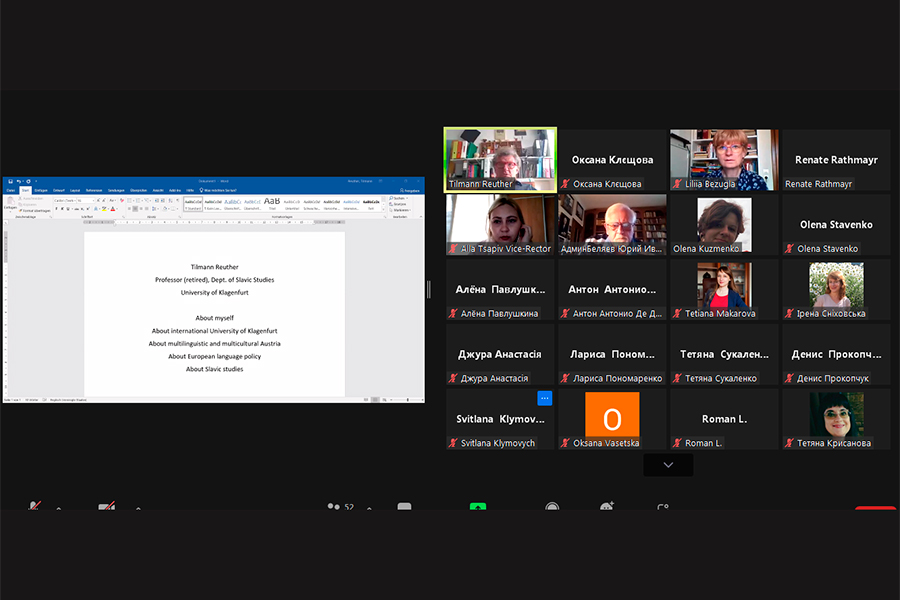
Task: Click Freigeben share button in Word
Action: point(410,191)
